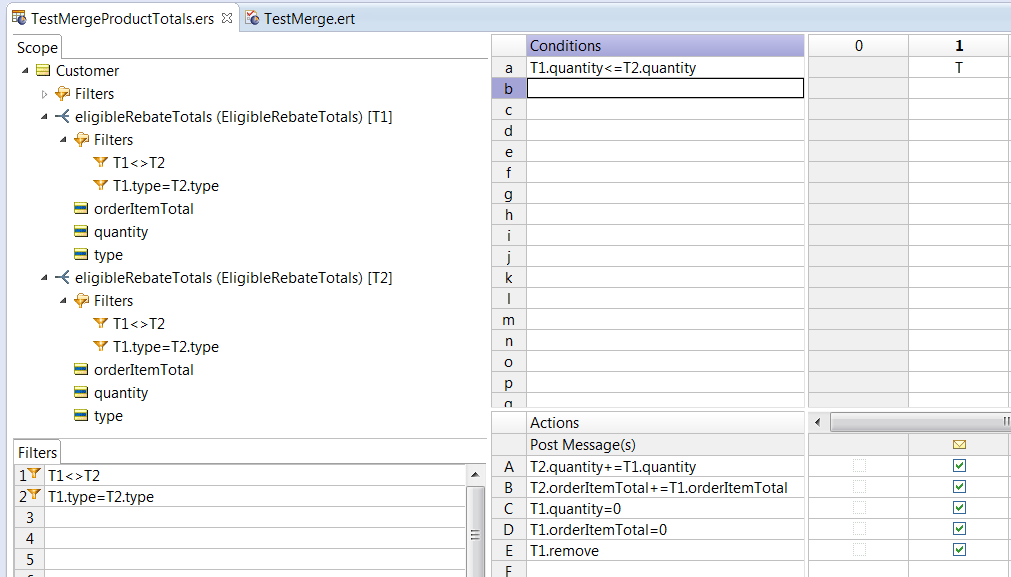This screenshot has height=577, width=1011.
Task: Collapse the Filters node under T2
Action: (63, 301)
